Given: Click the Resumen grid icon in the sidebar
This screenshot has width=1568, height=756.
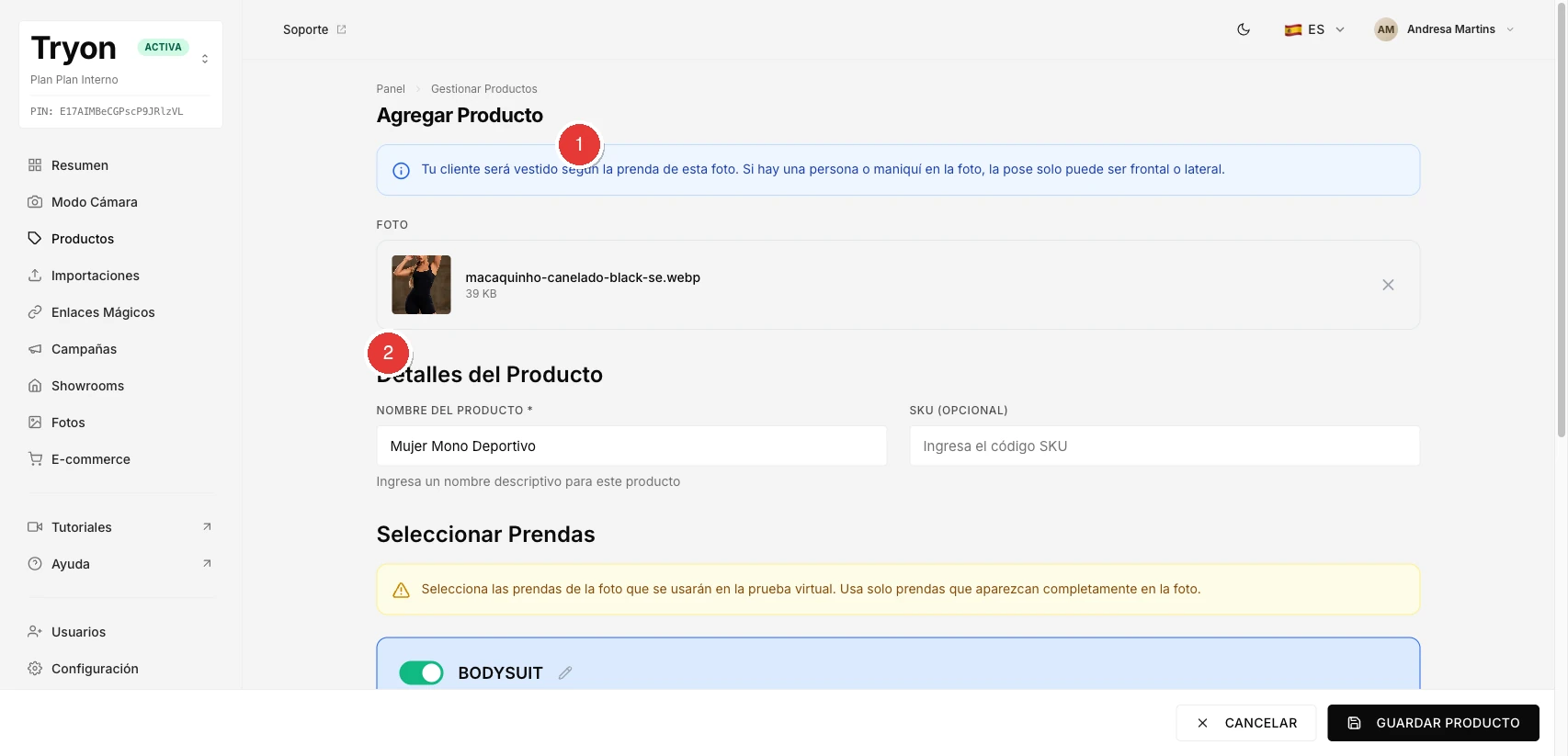Looking at the screenshot, I should click(x=35, y=165).
